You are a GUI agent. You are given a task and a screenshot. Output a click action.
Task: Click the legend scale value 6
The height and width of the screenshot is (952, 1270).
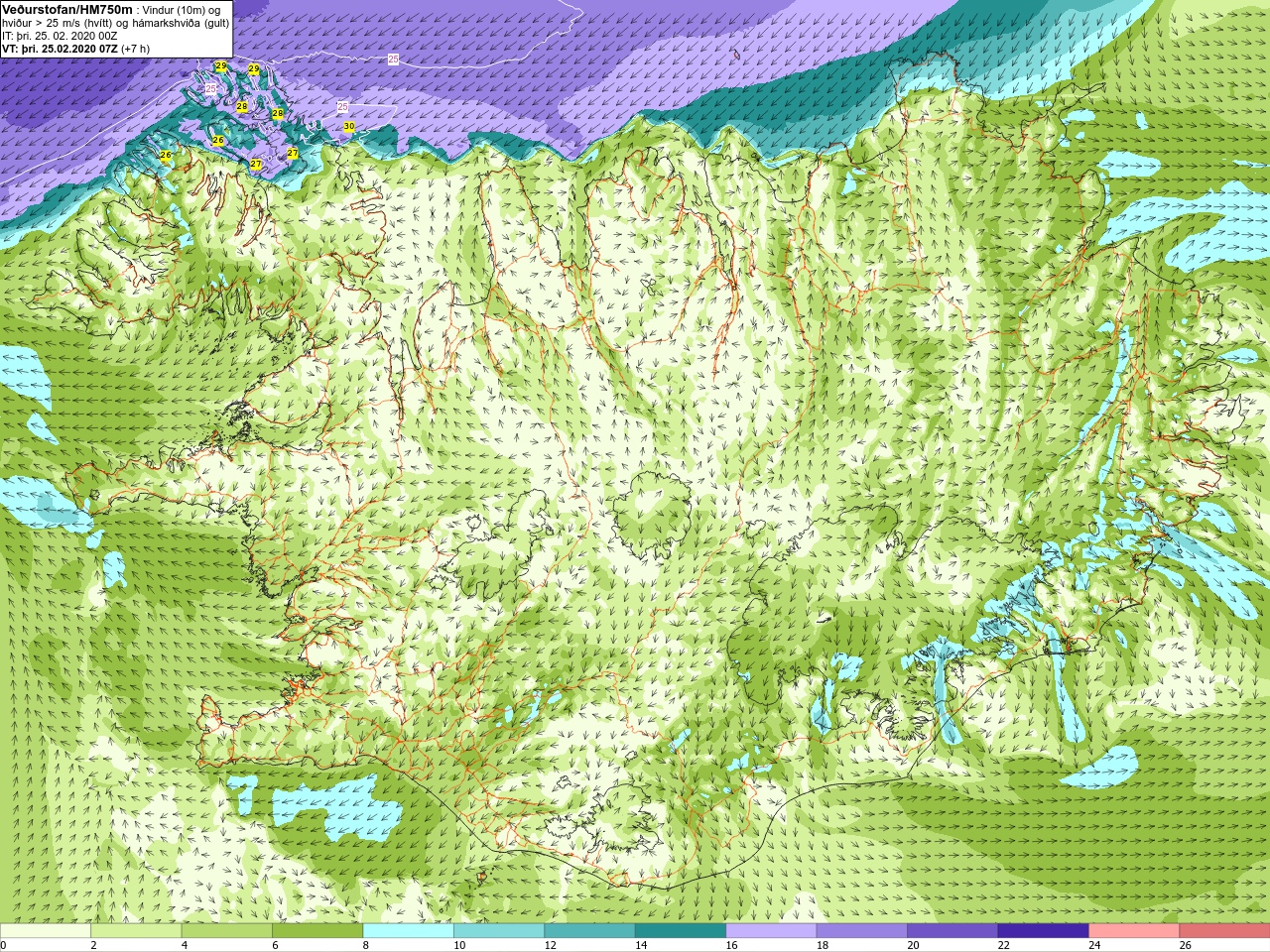click(x=276, y=945)
